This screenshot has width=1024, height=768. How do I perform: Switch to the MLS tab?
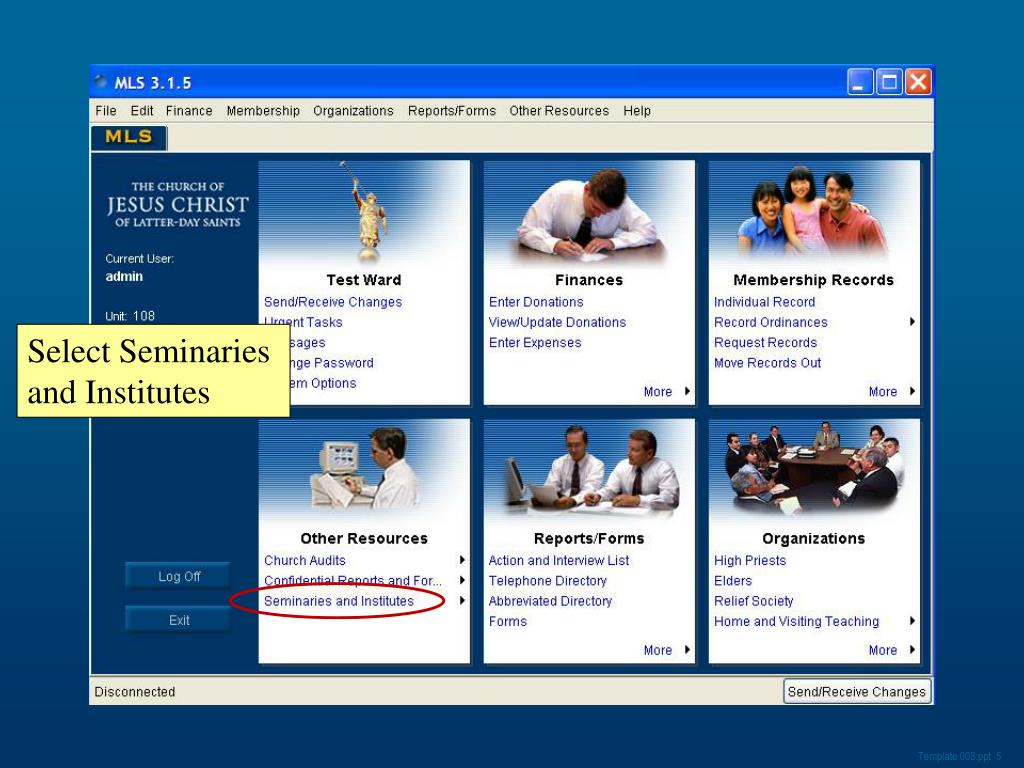point(129,137)
